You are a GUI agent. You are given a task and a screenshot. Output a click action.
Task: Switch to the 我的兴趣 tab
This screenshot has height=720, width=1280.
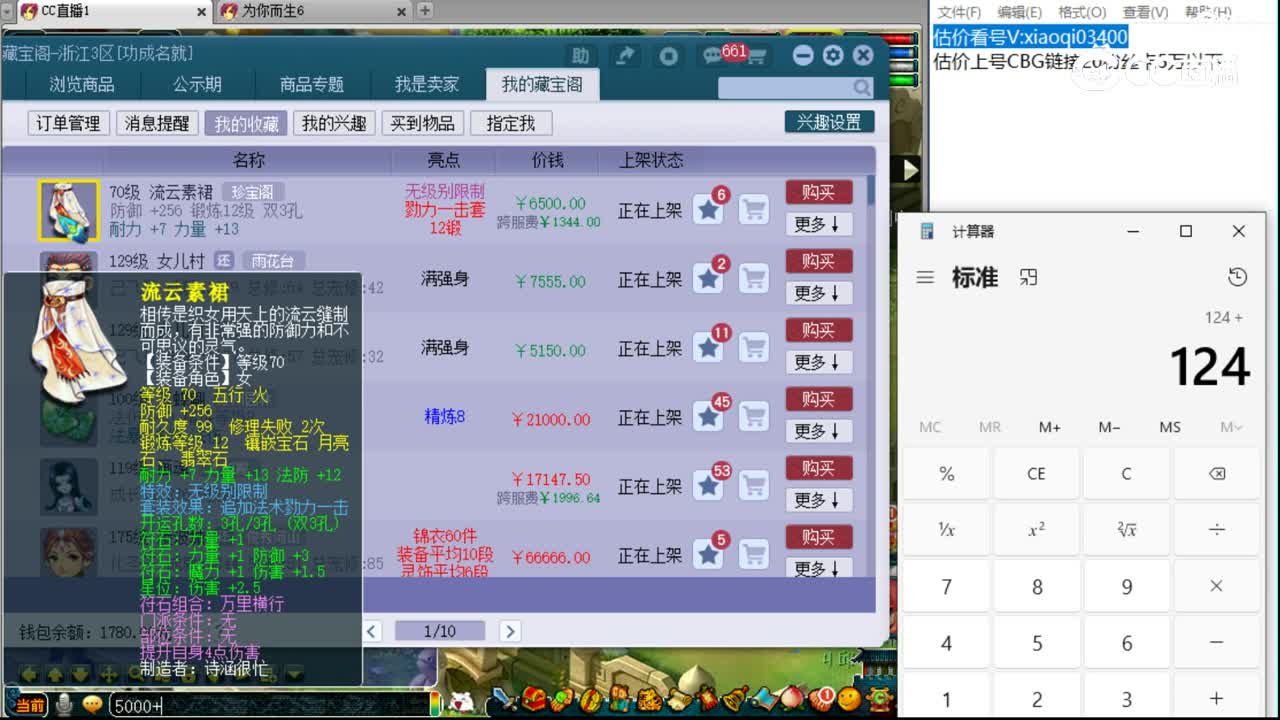334,123
